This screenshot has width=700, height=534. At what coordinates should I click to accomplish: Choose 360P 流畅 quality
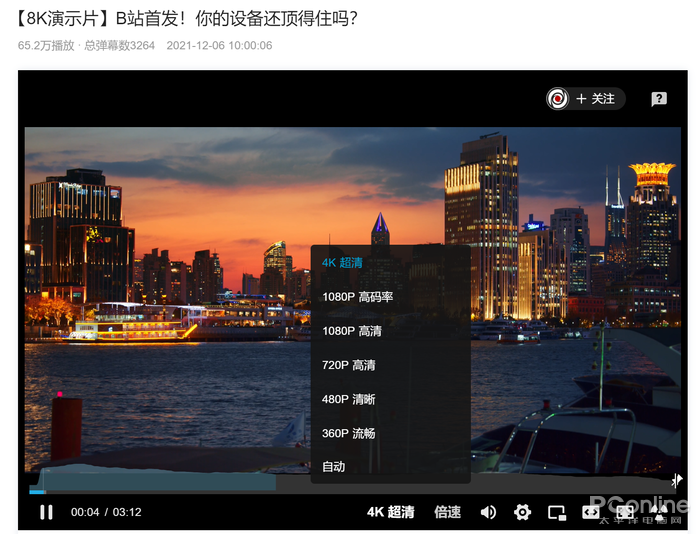[x=348, y=433]
